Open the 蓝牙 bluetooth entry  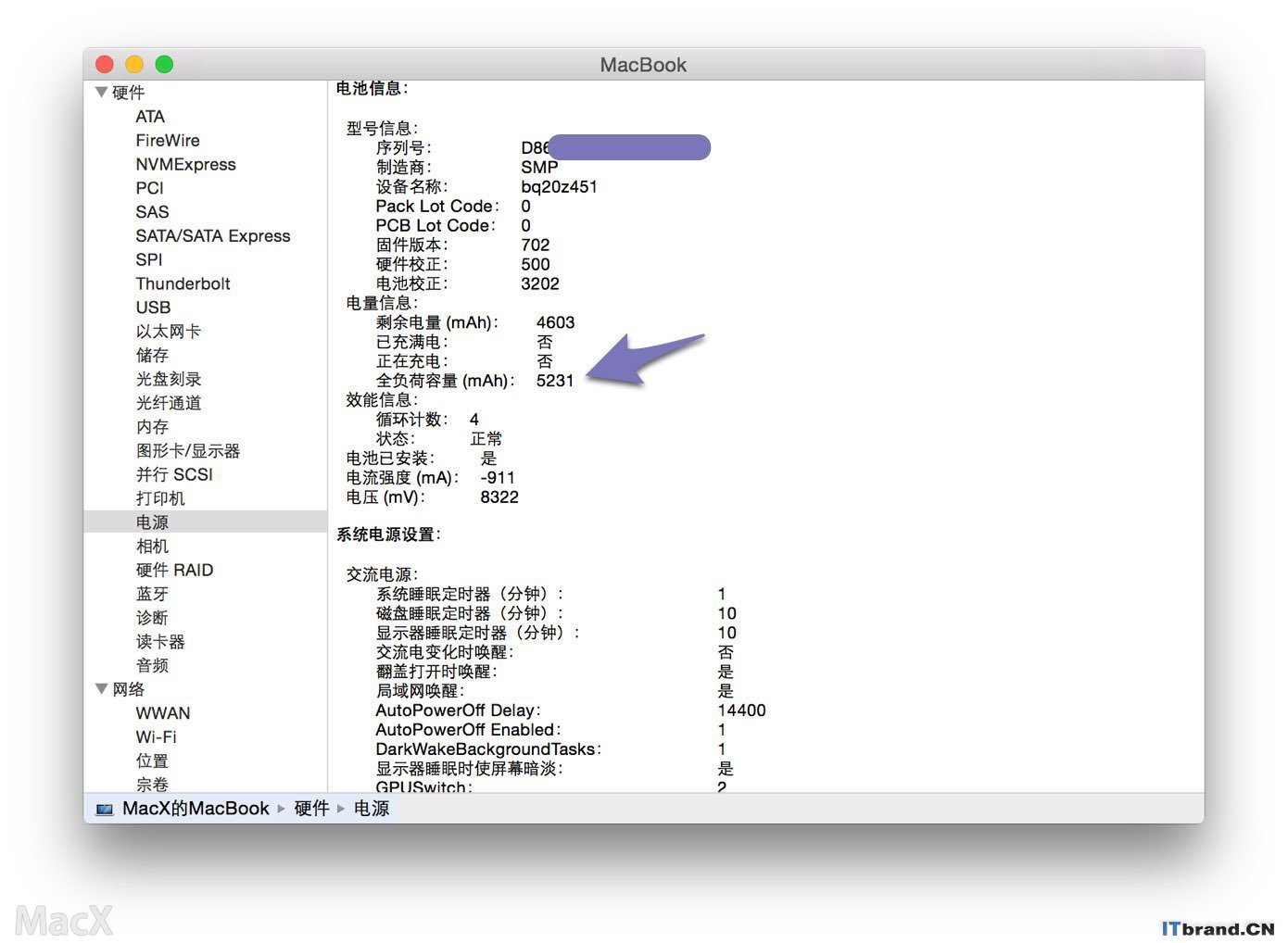point(152,595)
